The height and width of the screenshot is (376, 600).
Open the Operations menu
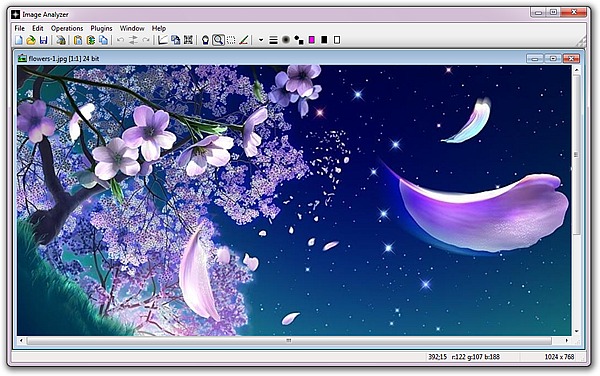click(67, 28)
